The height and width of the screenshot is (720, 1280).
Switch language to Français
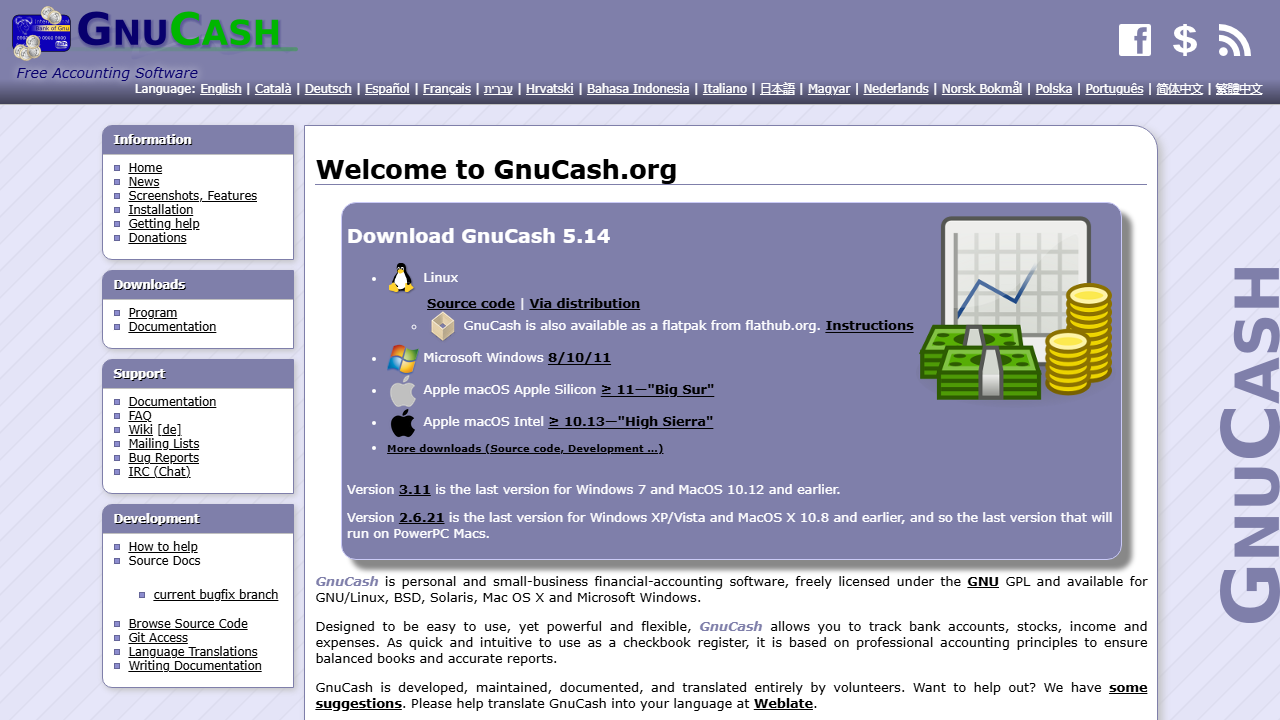tap(447, 89)
